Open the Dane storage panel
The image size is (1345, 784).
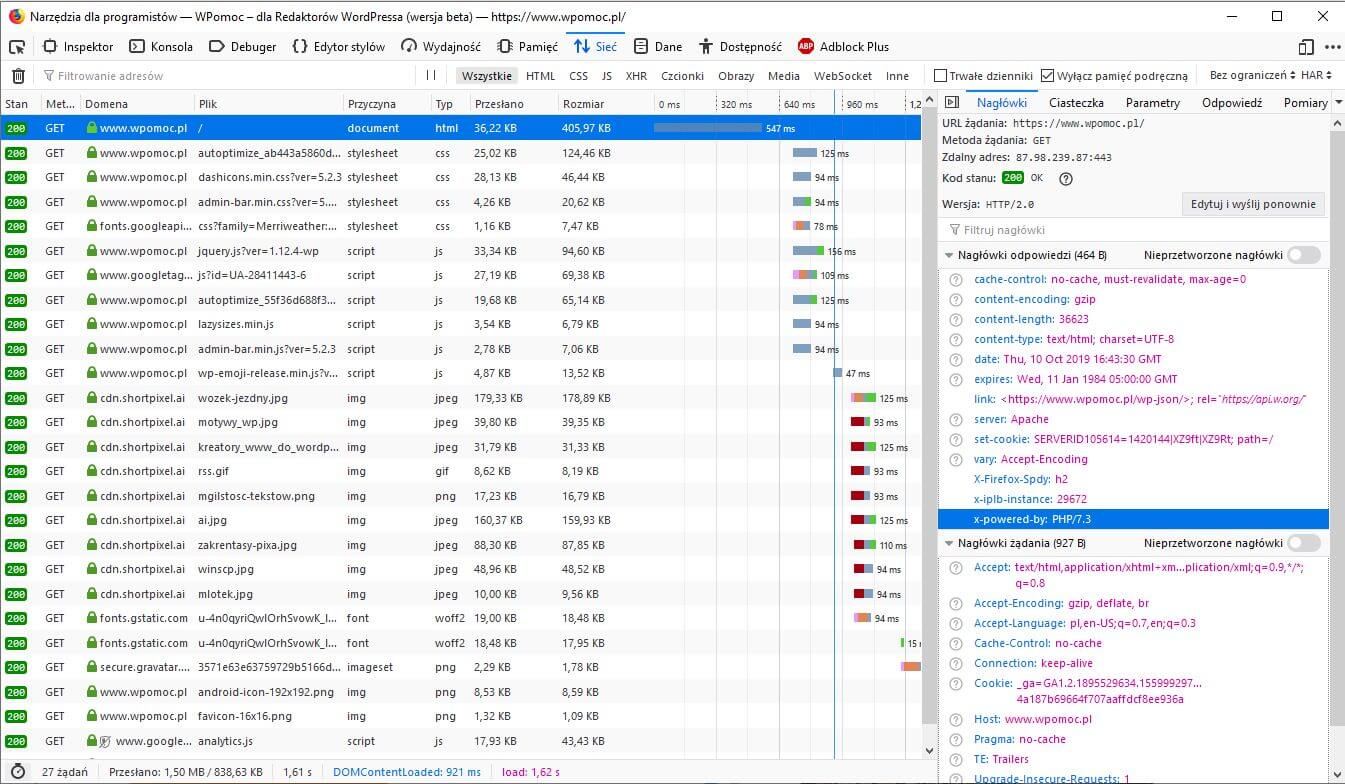point(657,47)
